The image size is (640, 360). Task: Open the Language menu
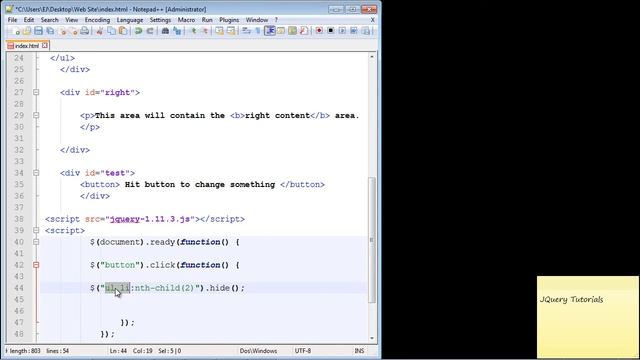[x=130, y=20]
